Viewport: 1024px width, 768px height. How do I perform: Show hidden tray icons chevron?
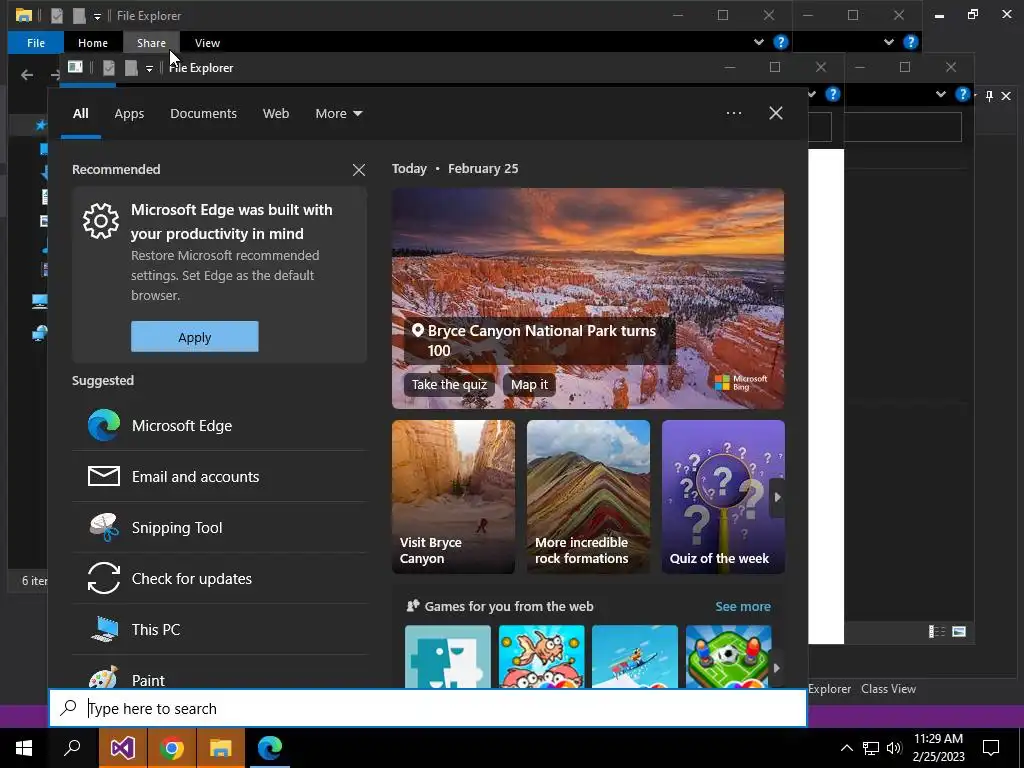[x=846, y=748]
